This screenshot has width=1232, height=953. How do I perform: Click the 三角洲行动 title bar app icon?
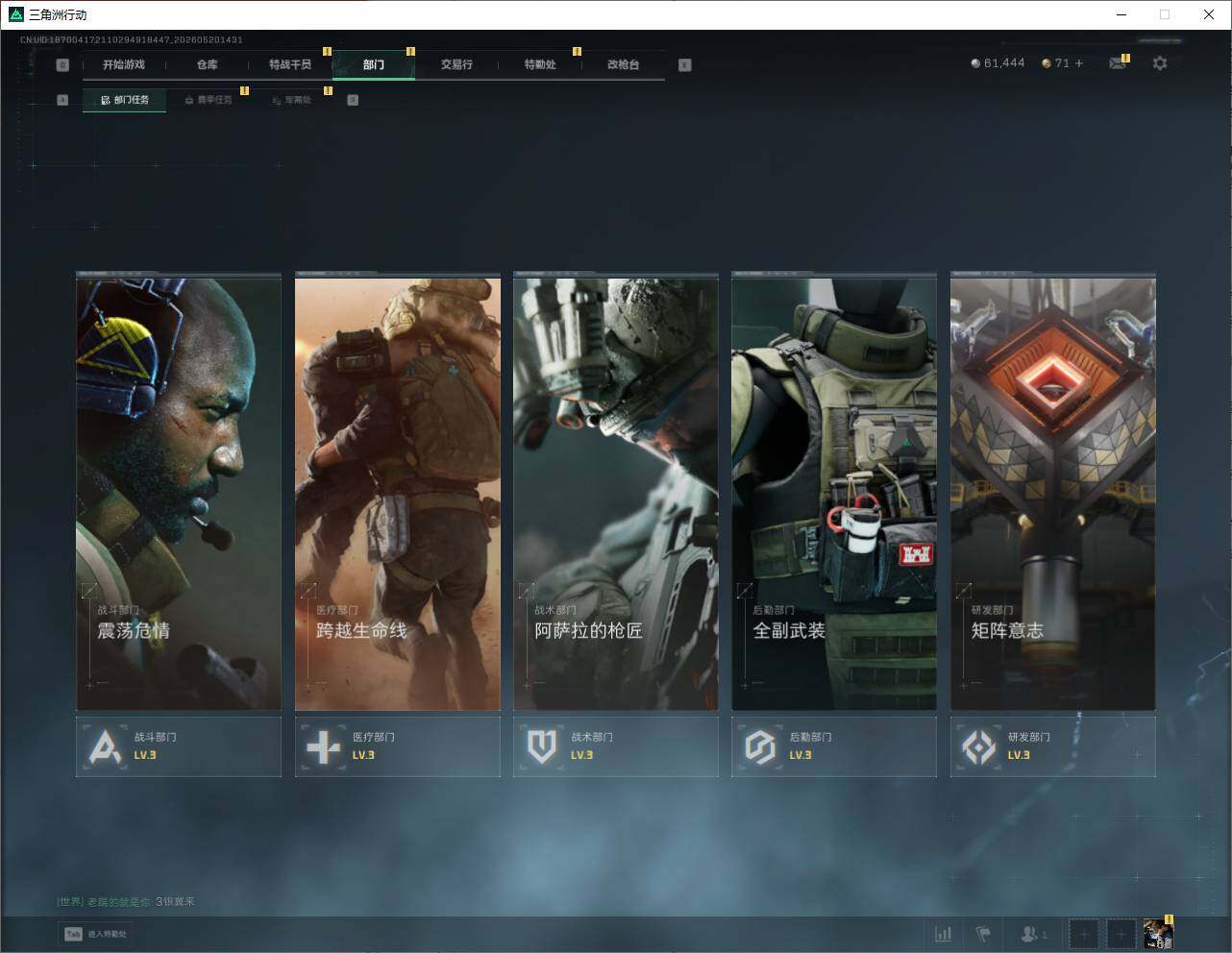[x=15, y=14]
